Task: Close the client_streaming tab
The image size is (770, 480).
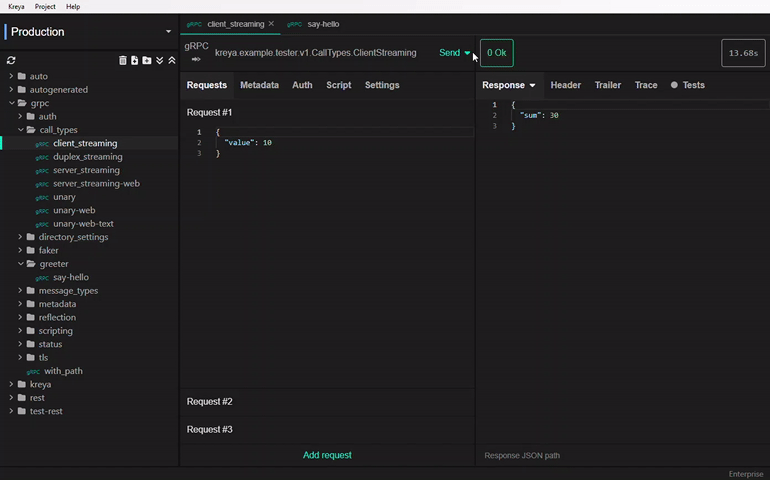Action: (x=271, y=23)
